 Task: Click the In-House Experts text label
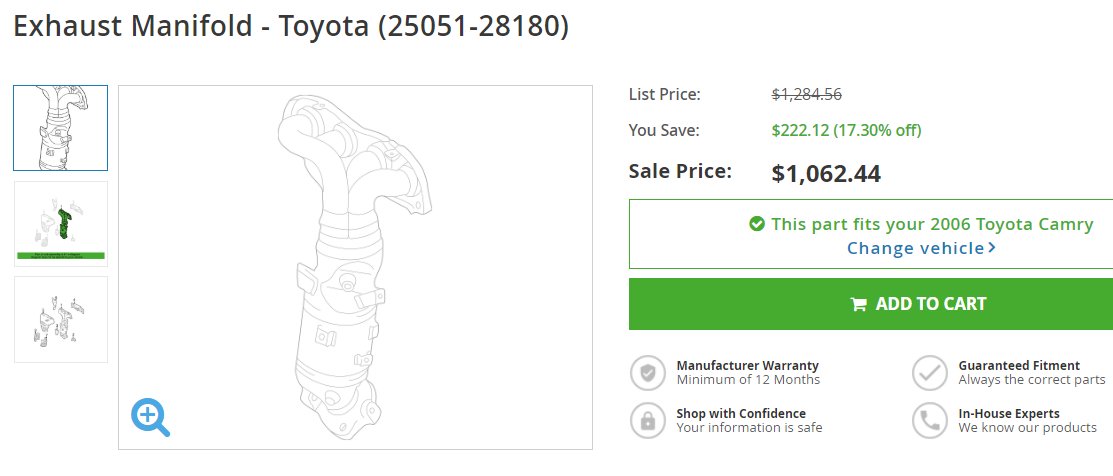1009,413
